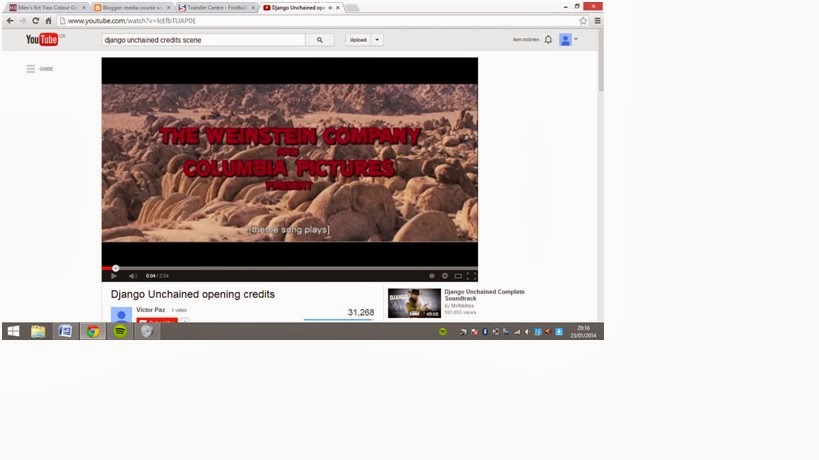Close the Django Unchained tab
The image size is (819, 460).
(x=338, y=8)
